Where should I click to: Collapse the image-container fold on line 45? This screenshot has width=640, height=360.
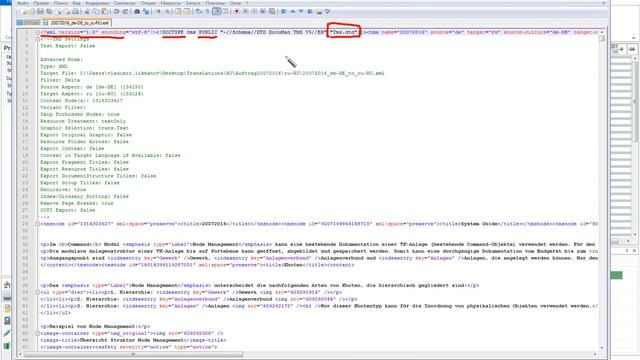point(37,333)
